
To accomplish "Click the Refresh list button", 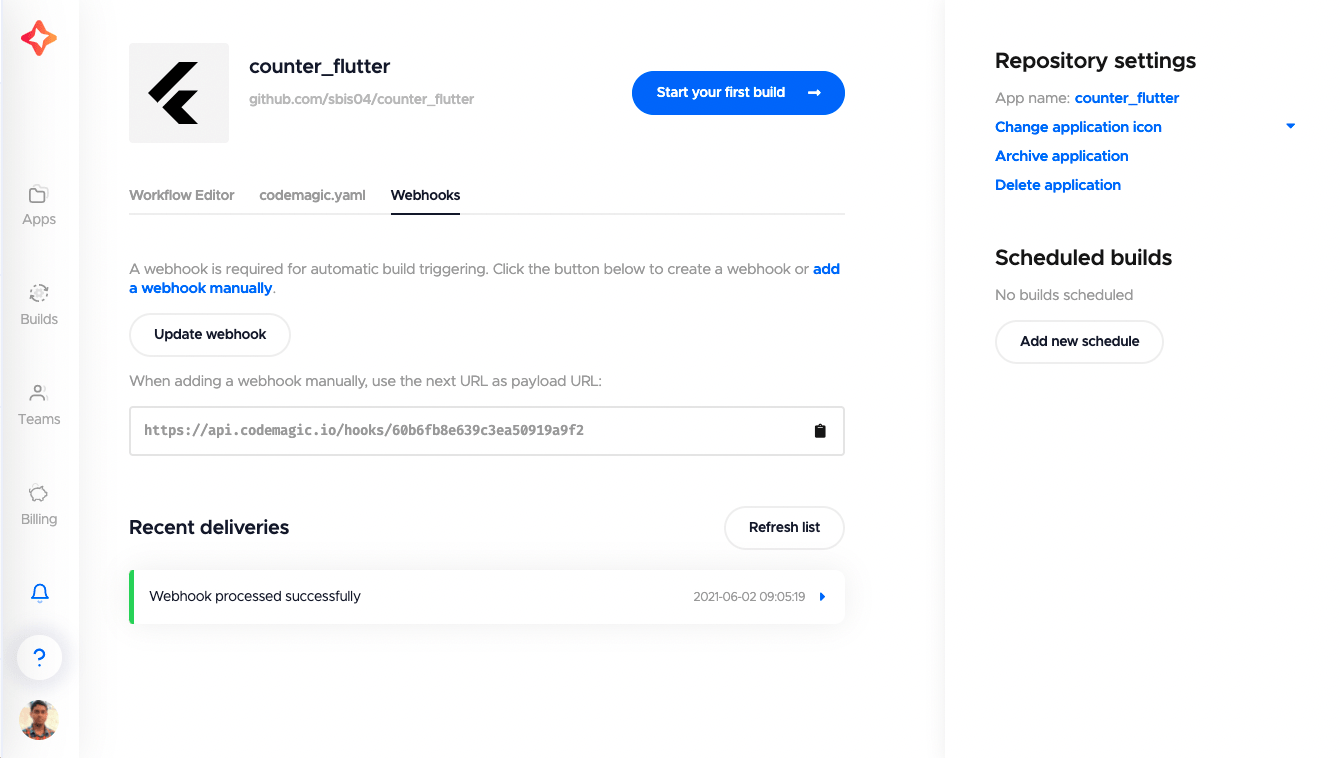I will click(x=784, y=528).
